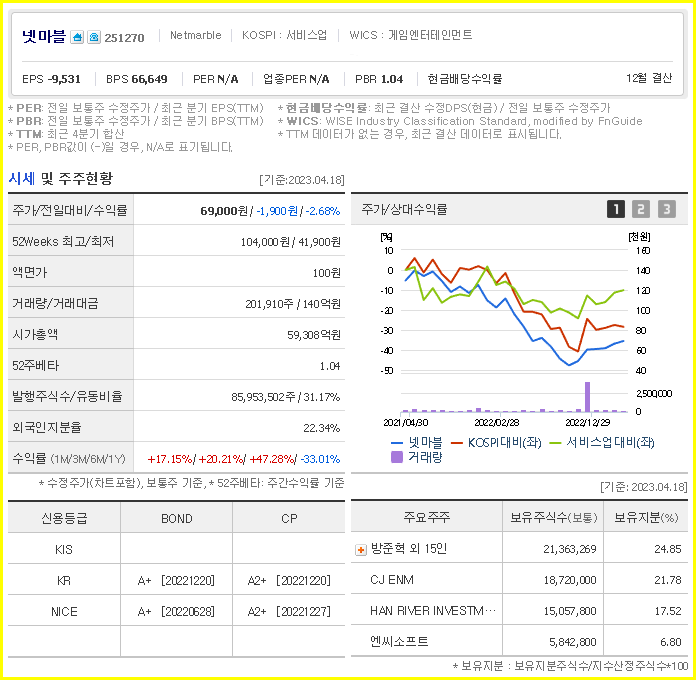Select the -33.01% 1Y return
The image size is (696, 680).
pyautogui.click(x=320, y=459)
